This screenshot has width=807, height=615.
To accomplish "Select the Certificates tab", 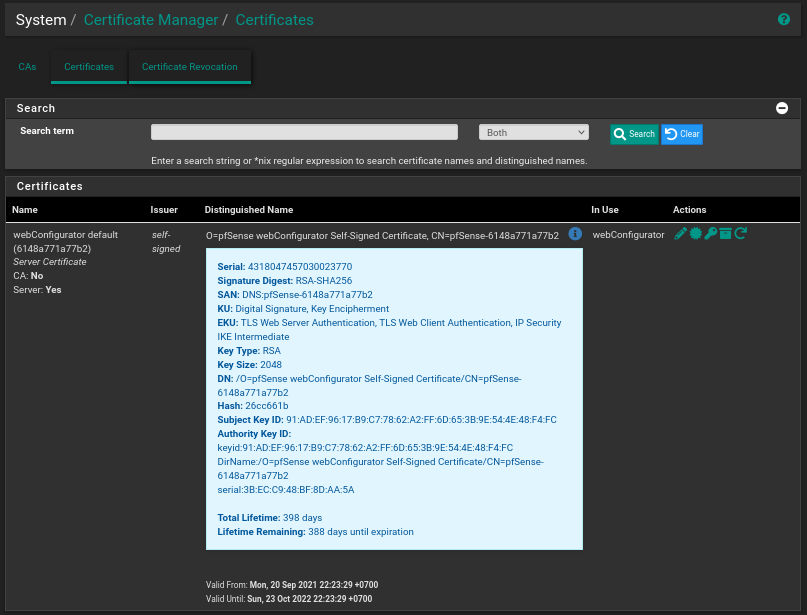I will [89, 67].
